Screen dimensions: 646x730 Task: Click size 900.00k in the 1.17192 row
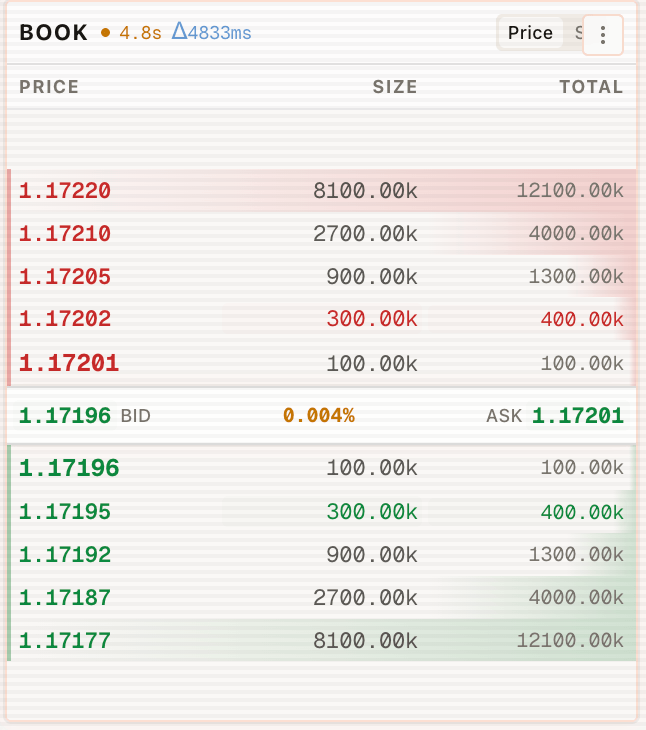point(372,555)
